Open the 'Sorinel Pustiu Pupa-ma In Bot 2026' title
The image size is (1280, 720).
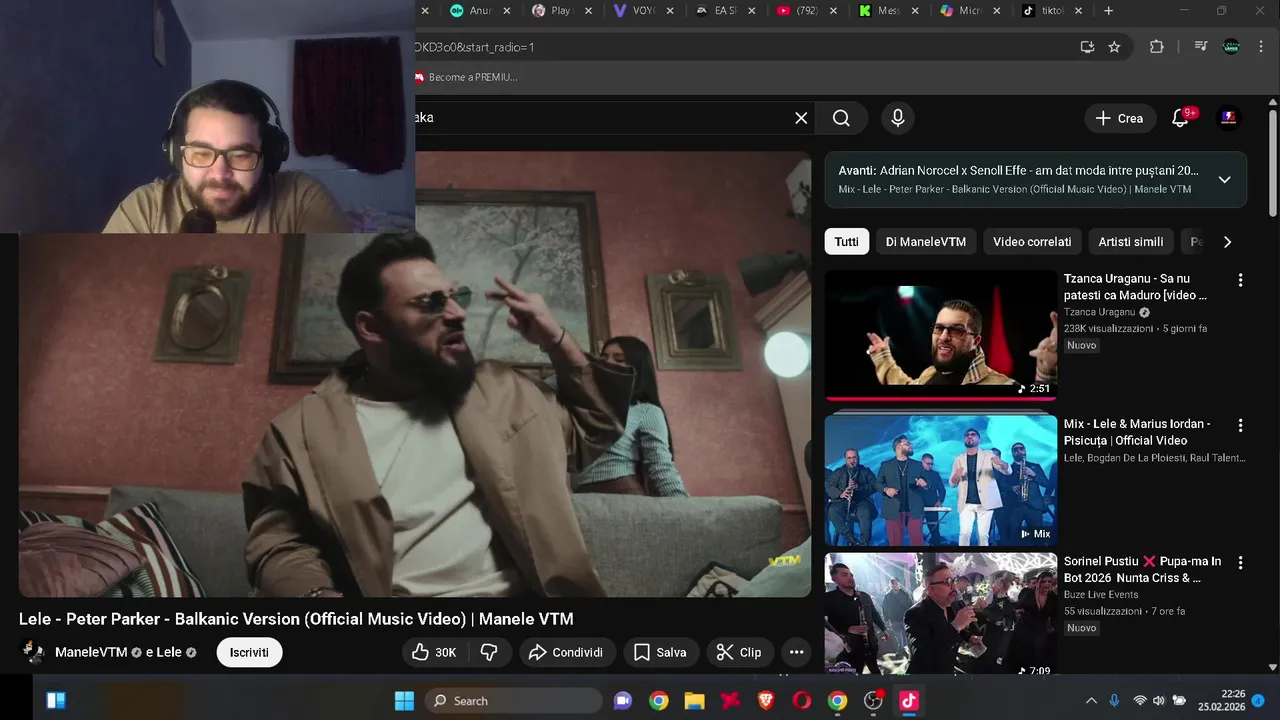(x=1143, y=570)
